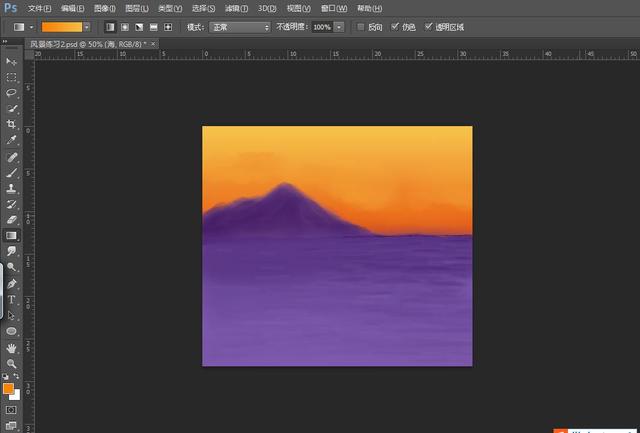Toggle the 透明区域 (Transparency) checkbox
This screenshot has width=640, height=433.
429,26
